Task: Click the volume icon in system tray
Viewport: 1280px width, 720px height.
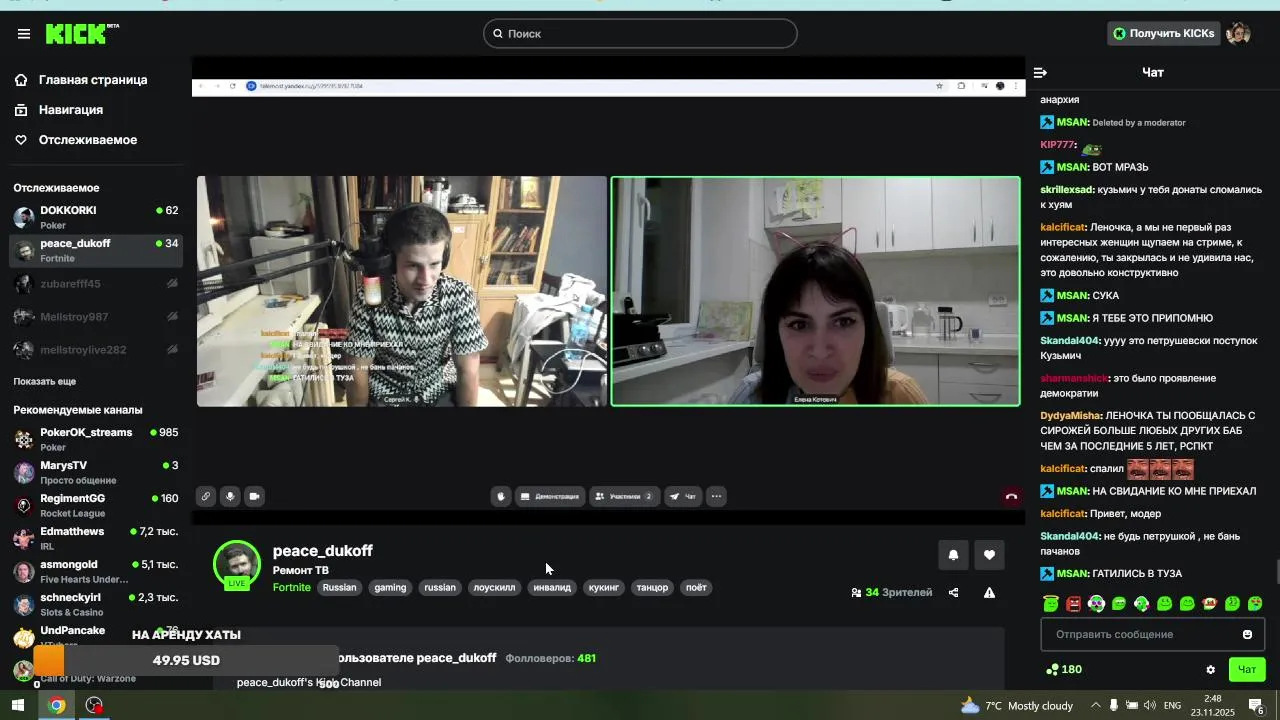Action: click(x=1150, y=706)
